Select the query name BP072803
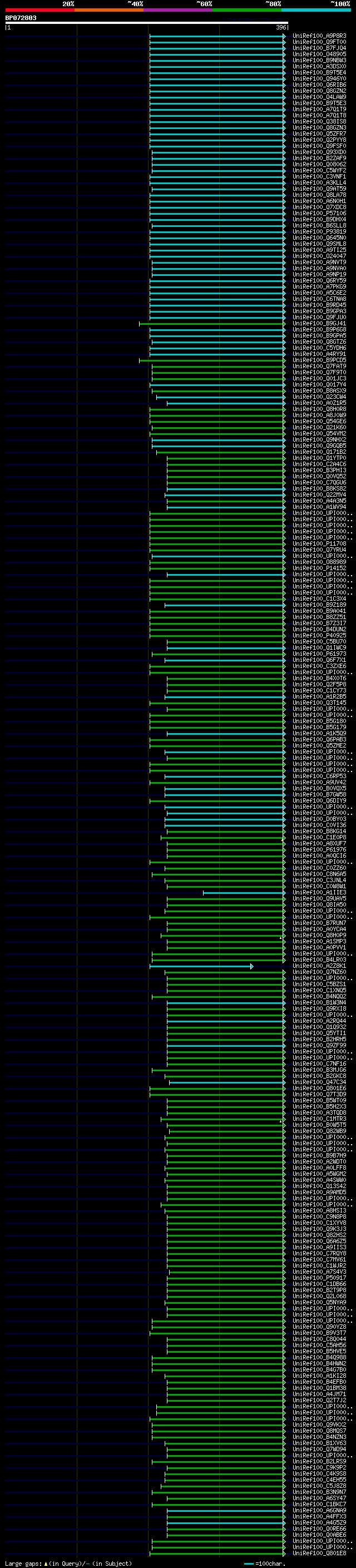Screen dimensions: 356x1568 (x=21, y=18)
